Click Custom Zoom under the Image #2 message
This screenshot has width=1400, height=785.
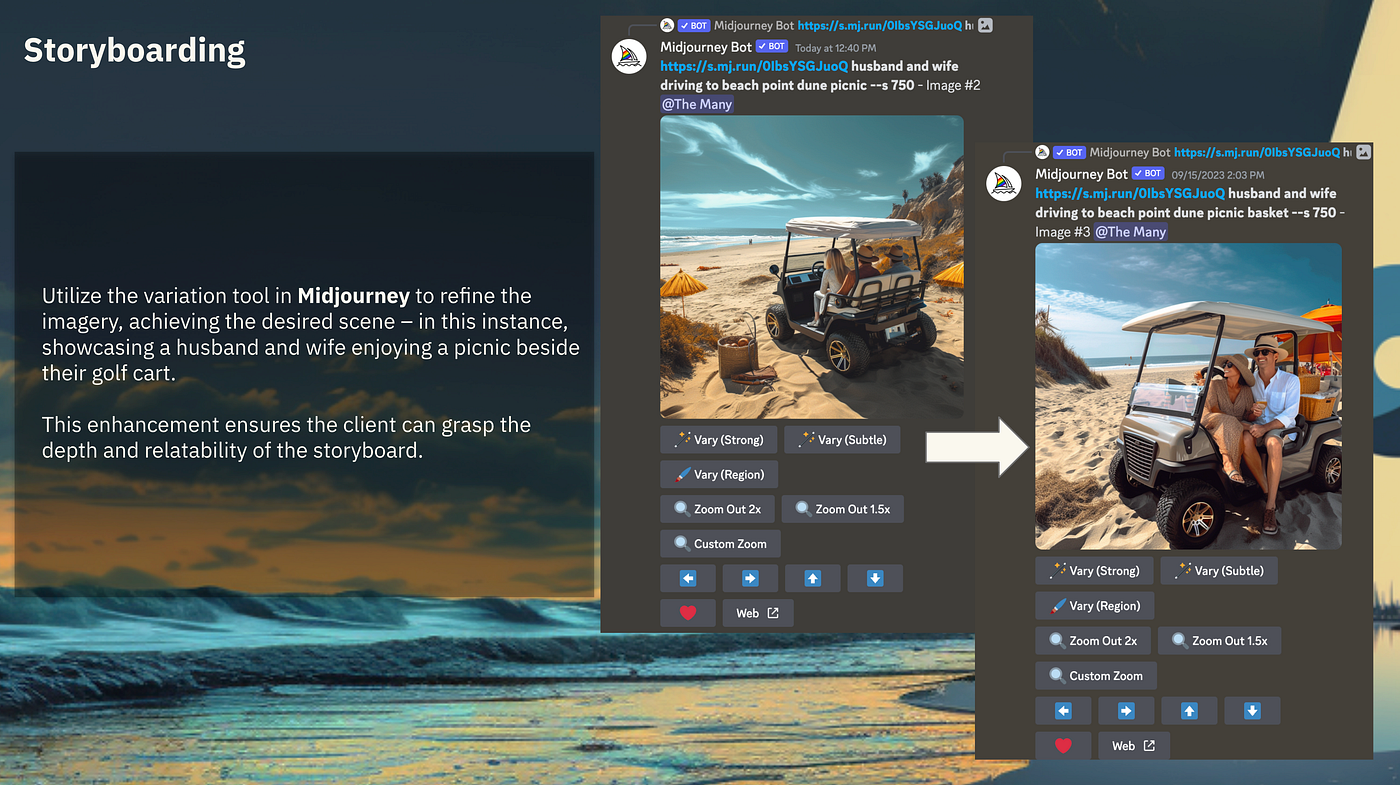pos(720,544)
